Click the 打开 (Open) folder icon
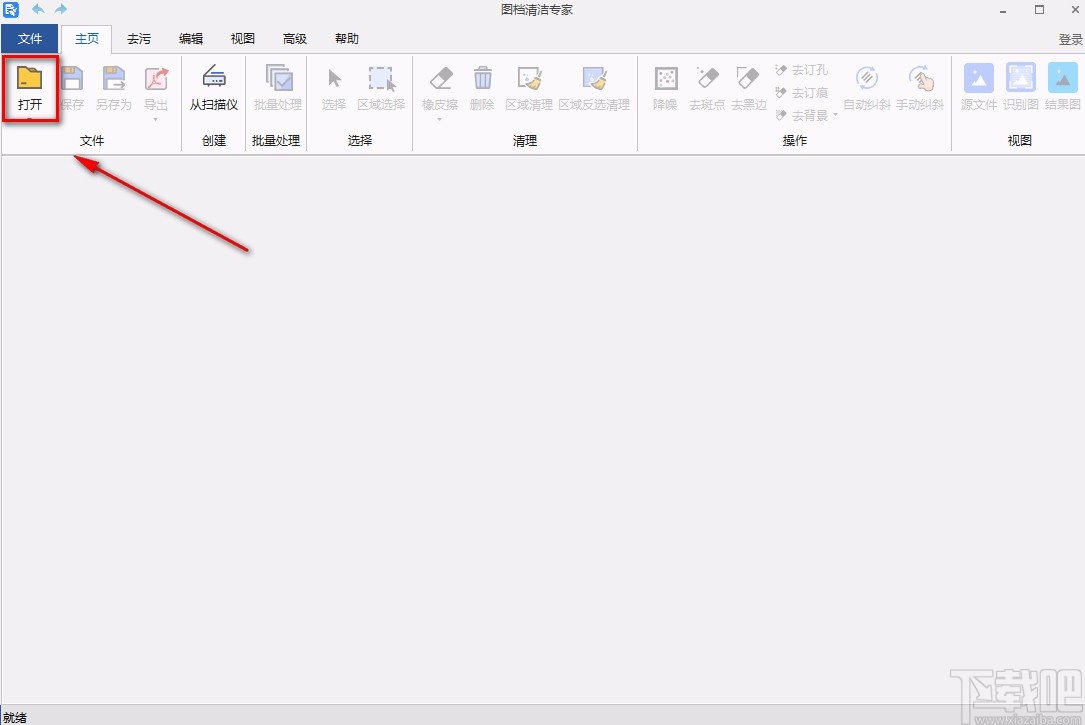This screenshot has height=725, width=1085. (30, 79)
